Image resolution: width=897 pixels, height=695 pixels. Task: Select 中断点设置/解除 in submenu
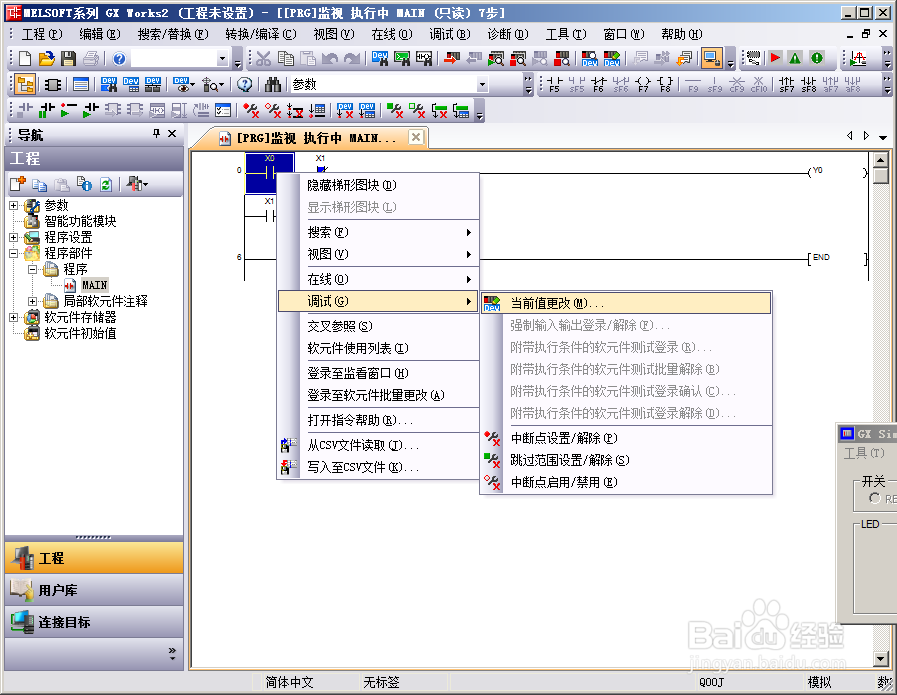click(x=626, y=438)
